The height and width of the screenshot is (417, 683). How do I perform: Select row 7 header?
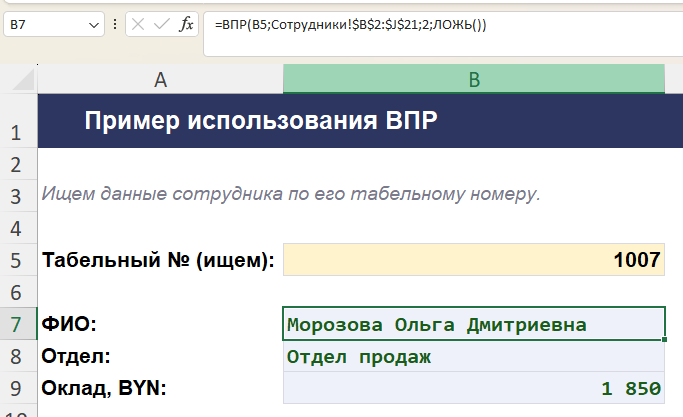tap(18, 324)
